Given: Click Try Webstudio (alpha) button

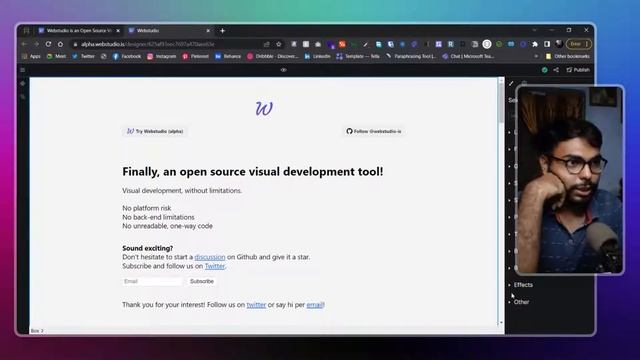Looking at the screenshot, I should (x=155, y=131).
